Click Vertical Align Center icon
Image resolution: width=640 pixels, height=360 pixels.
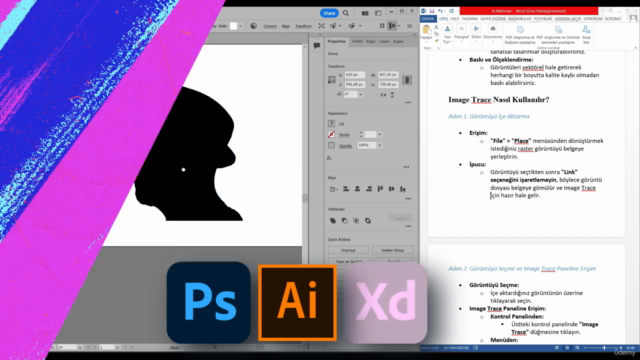click(x=391, y=189)
